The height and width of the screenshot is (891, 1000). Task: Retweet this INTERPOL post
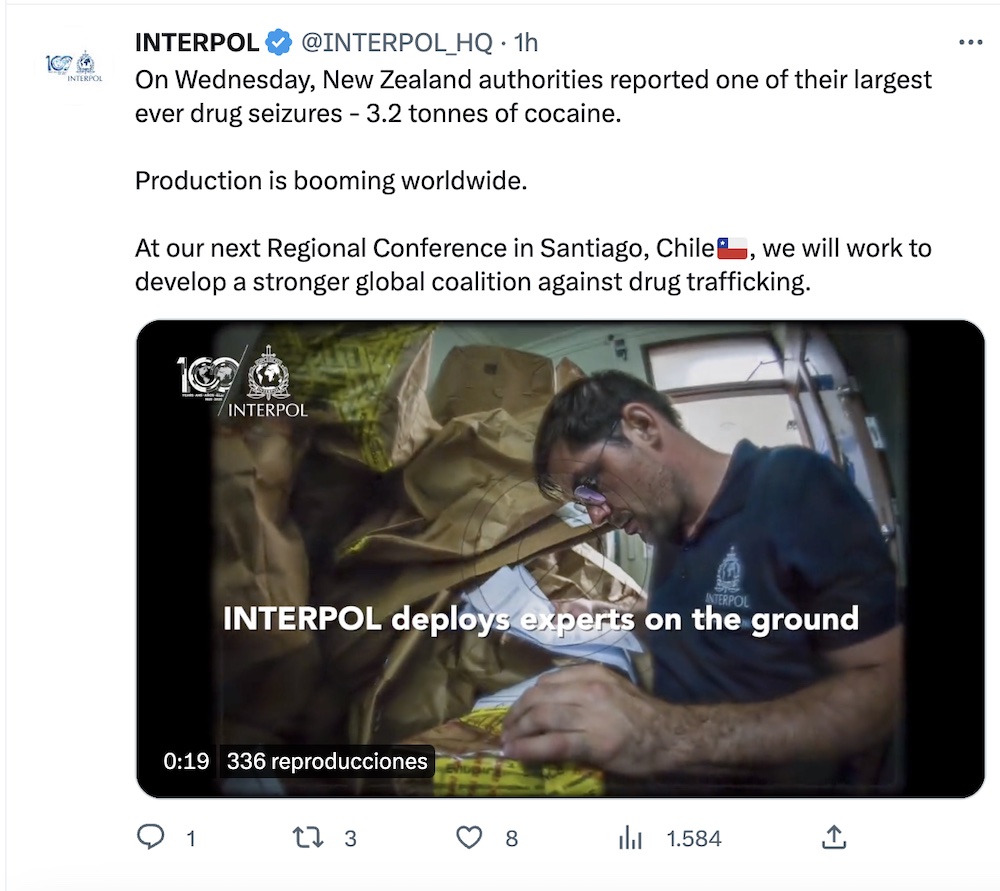coord(309,838)
